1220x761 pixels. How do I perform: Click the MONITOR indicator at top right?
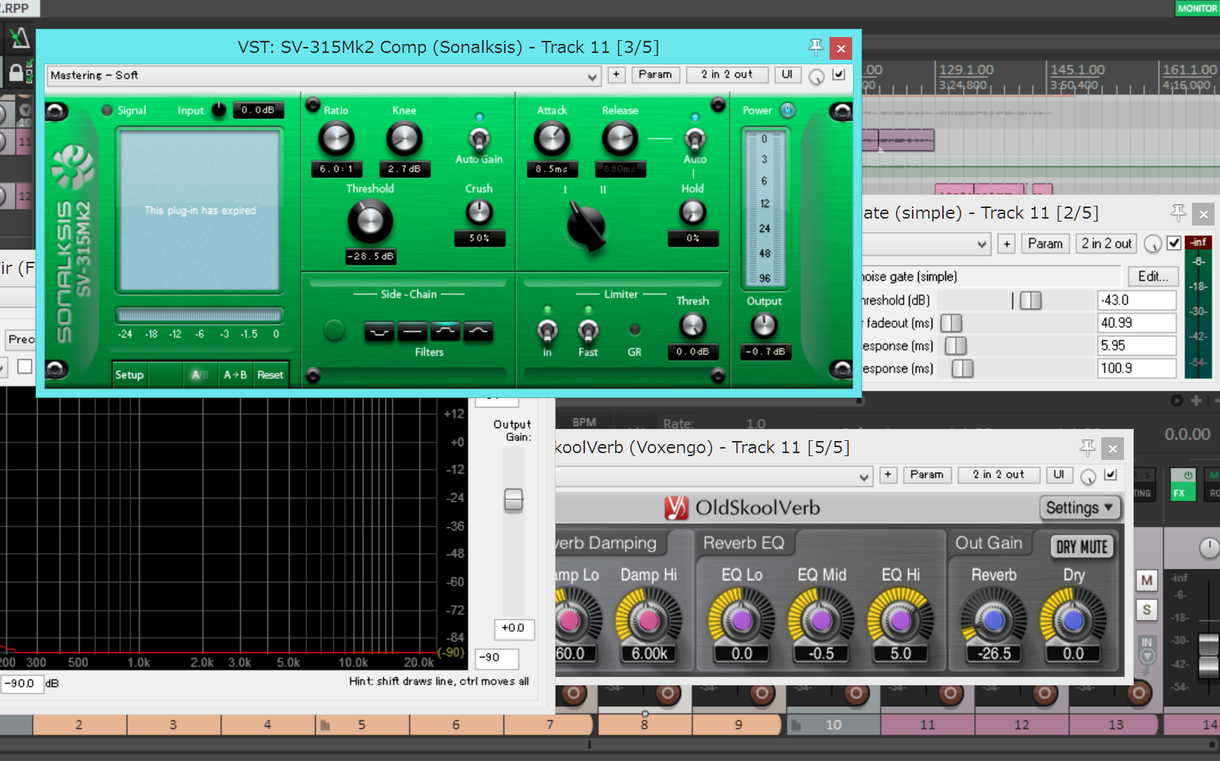click(1196, 8)
